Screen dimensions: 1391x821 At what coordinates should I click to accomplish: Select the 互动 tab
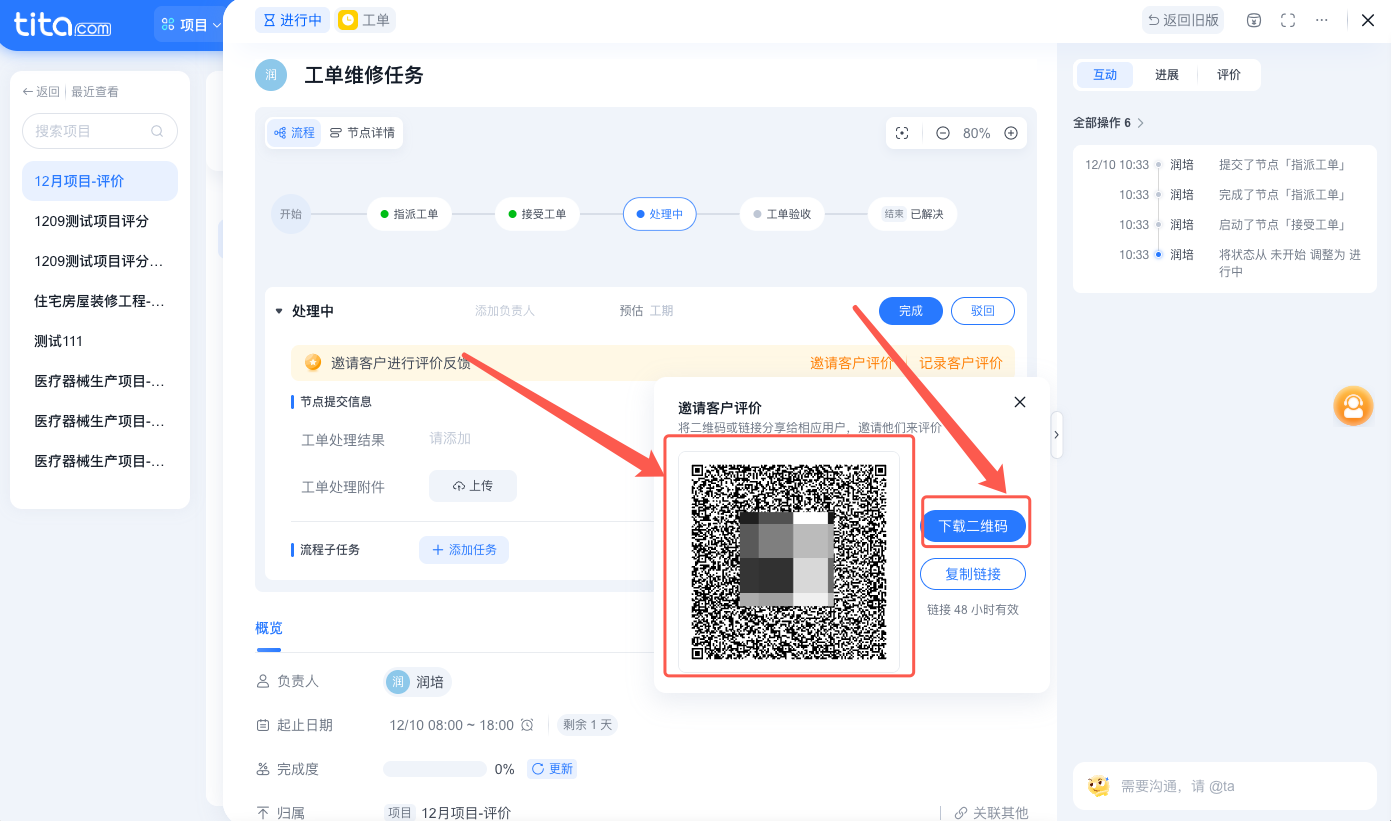(1105, 75)
